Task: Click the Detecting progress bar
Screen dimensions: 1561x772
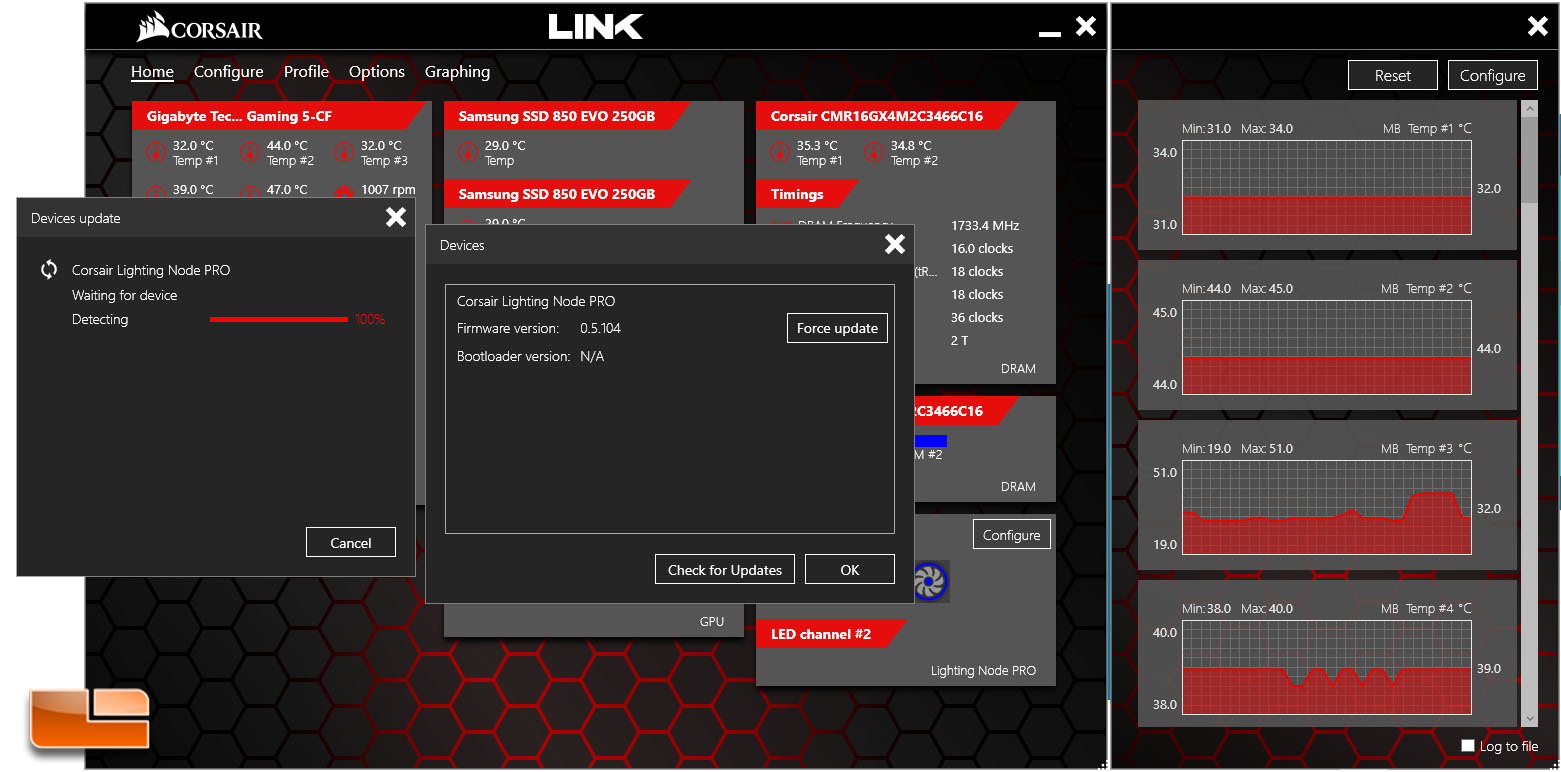Action: click(x=279, y=320)
